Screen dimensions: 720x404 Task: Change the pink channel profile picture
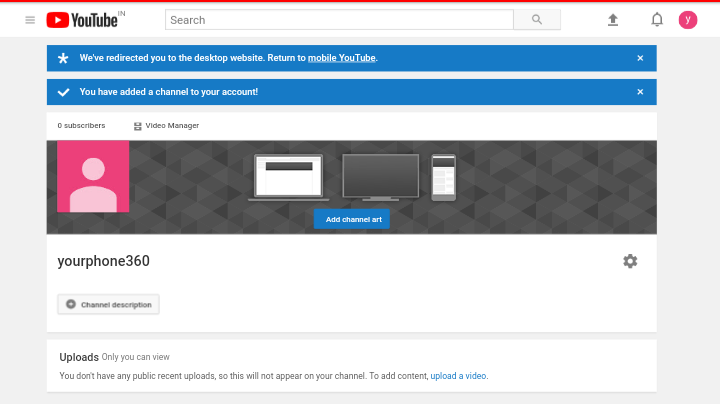pyautogui.click(x=93, y=177)
